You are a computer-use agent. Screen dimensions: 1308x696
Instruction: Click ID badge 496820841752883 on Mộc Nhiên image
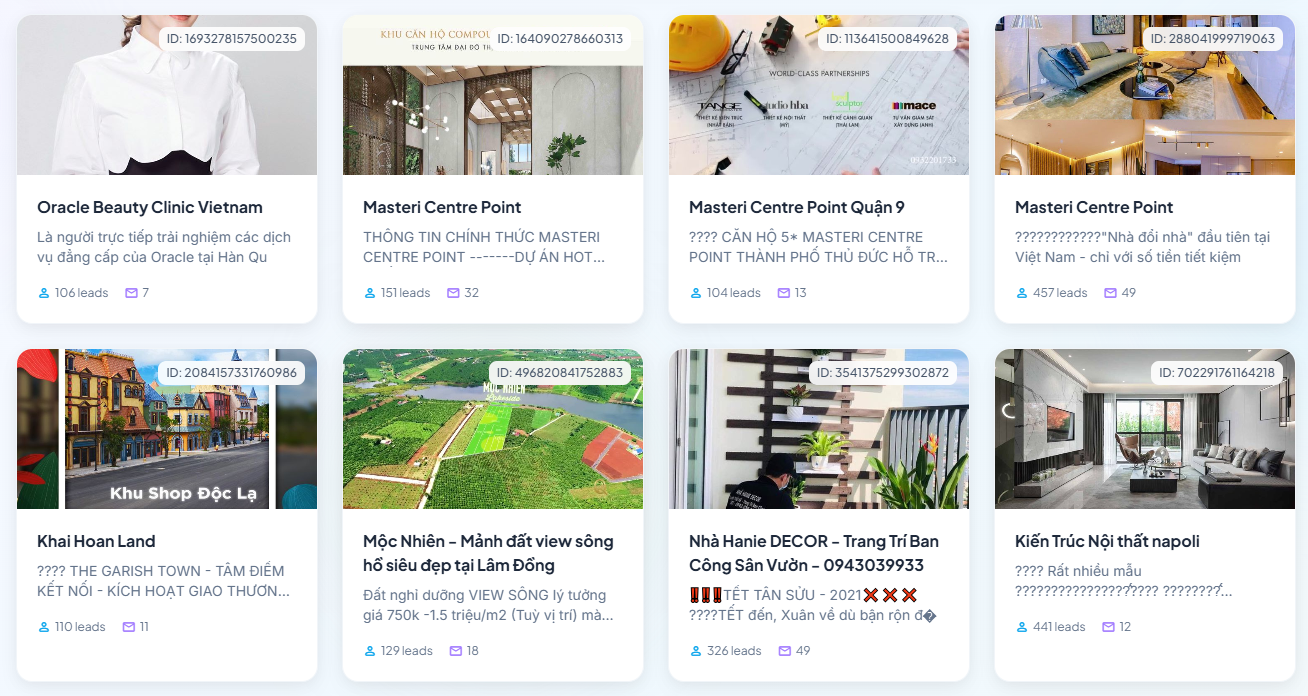pyautogui.click(x=560, y=373)
